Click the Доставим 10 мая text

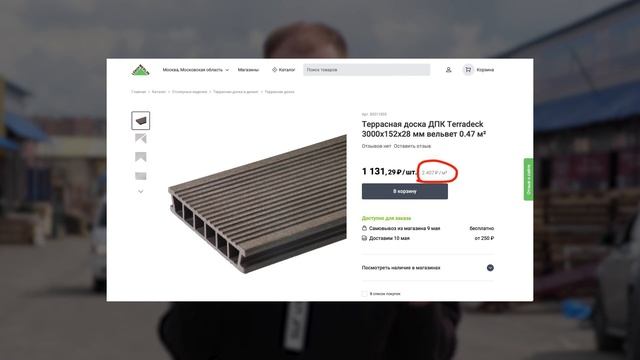pos(389,238)
